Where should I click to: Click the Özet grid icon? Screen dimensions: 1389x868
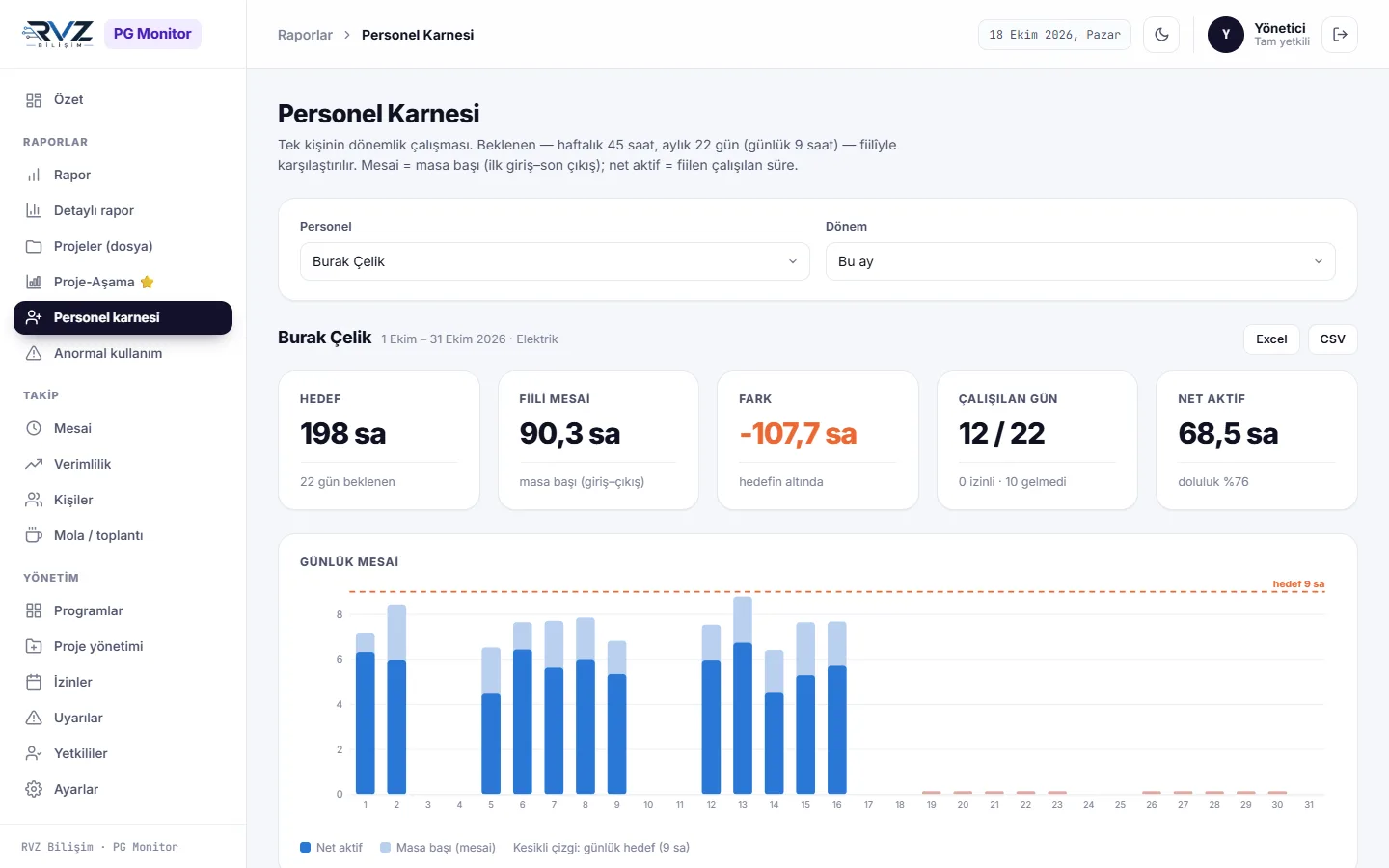pos(34,100)
